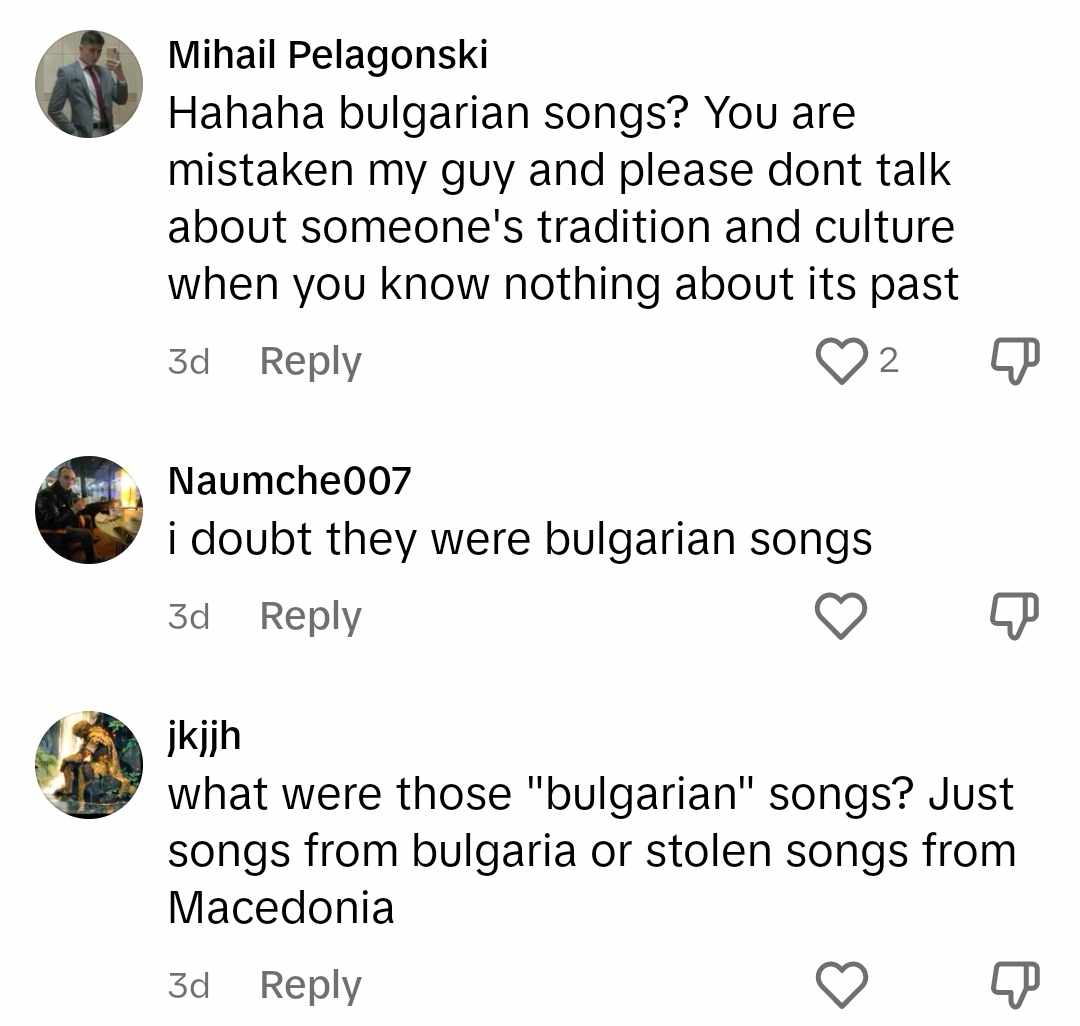Screen dimensions: 1080x1026
Task: Like jkjjh's comment
Action: [x=841, y=985]
